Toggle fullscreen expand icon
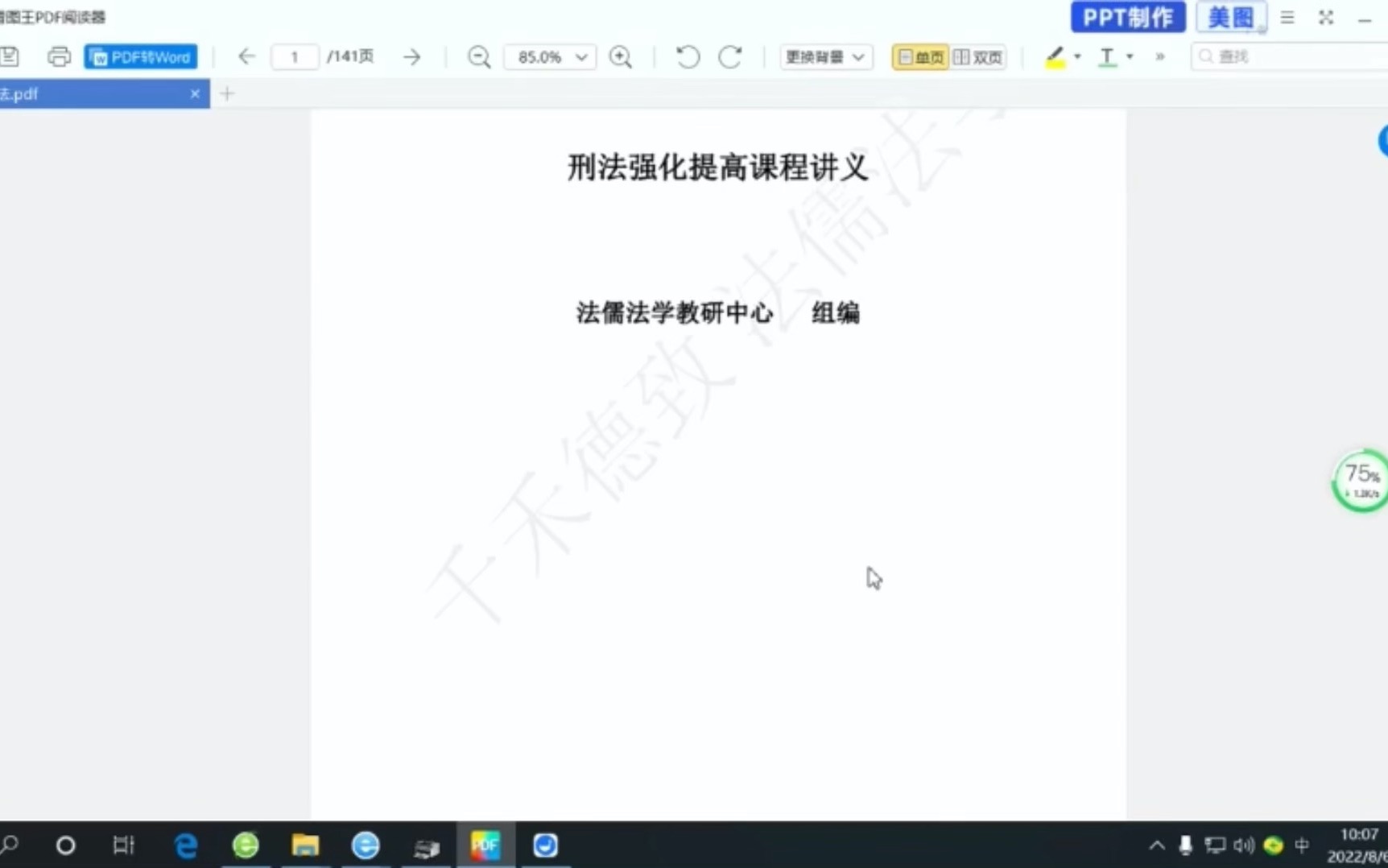The height and width of the screenshot is (868, 1388). [1326, 17]
